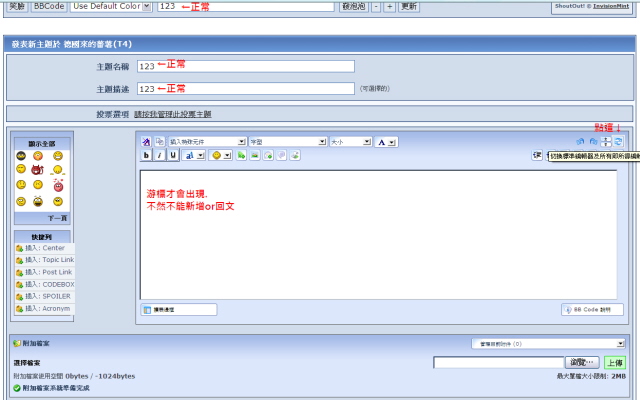Open the attachments management dropdown showing (0)

548,344
